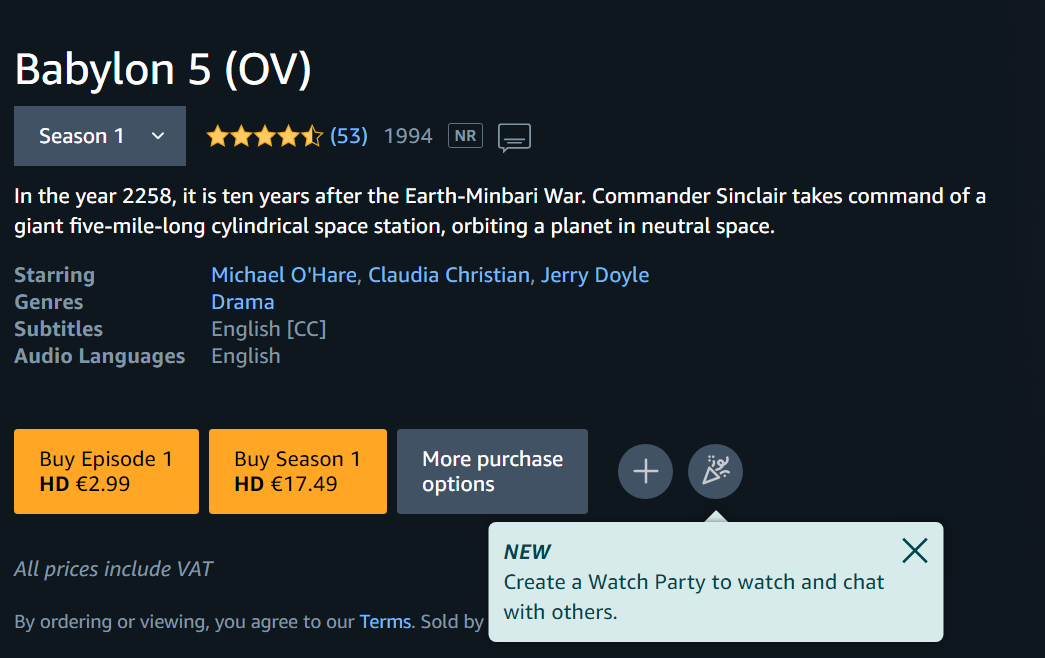
Task: Open Claudia Christian's actor page
Action: coord(449,275)
